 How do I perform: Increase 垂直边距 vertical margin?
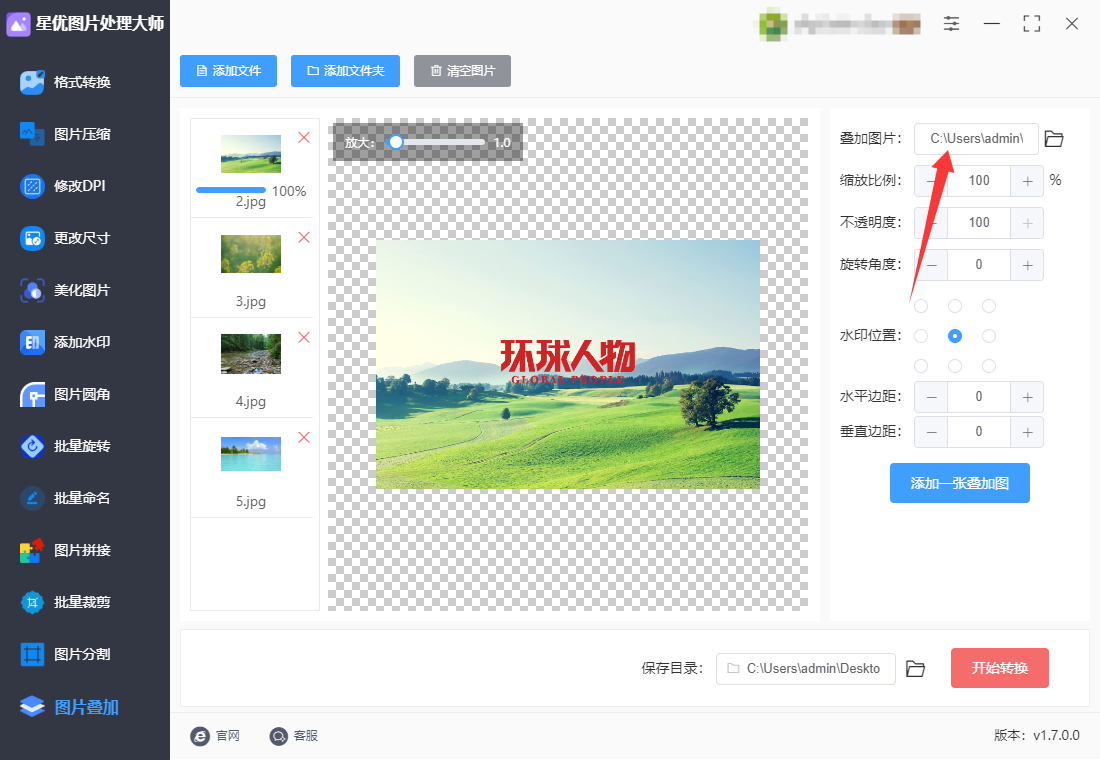[x=1027, y=432]
